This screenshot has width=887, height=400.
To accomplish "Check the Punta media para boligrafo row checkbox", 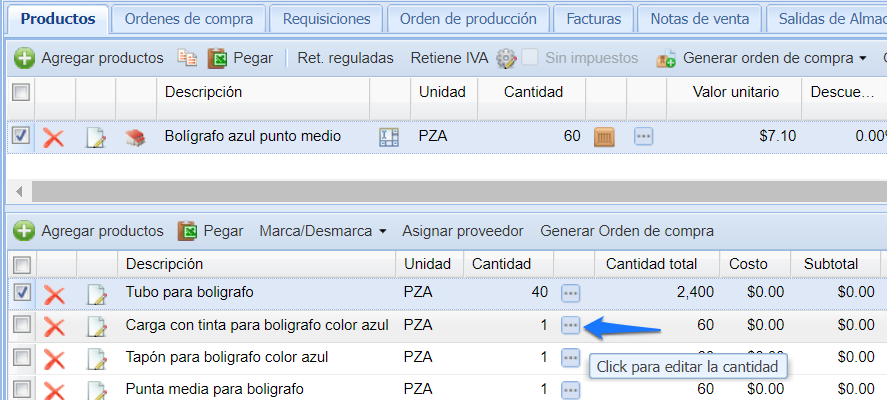I will tap(21, 389).
